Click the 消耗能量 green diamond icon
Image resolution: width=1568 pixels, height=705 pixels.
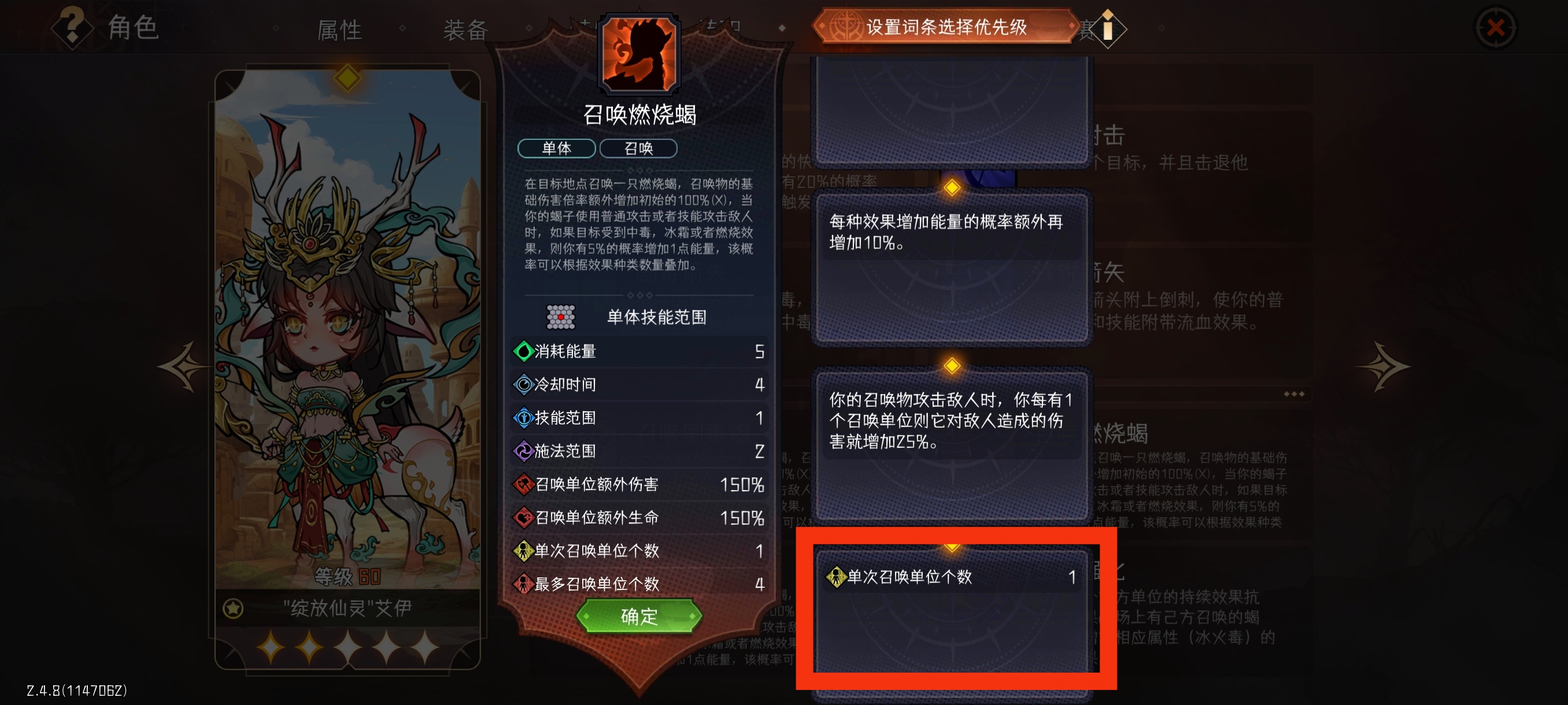point(523,351)
